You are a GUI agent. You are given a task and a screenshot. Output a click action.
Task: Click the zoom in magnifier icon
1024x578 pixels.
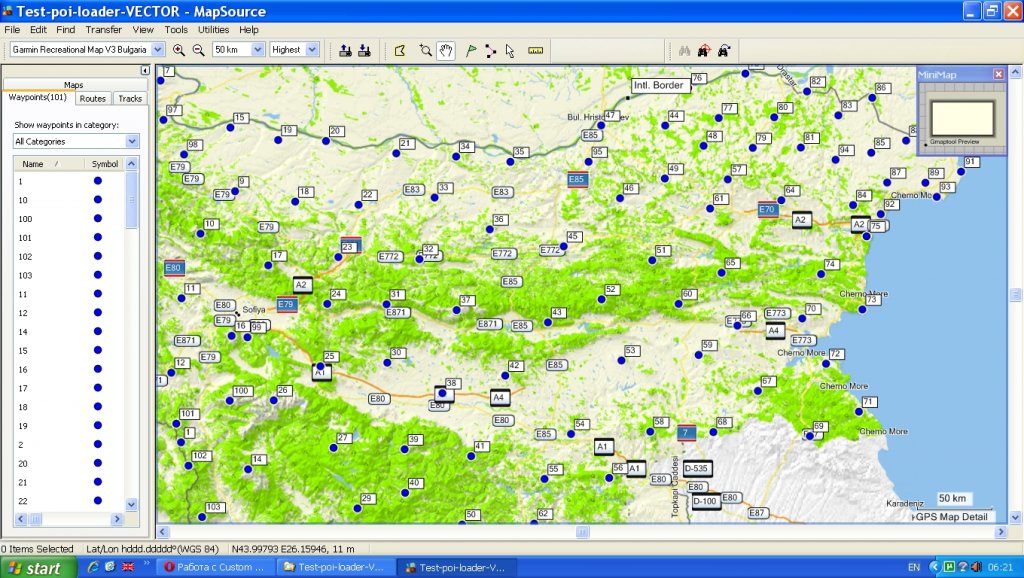click(x=179, y=50)
